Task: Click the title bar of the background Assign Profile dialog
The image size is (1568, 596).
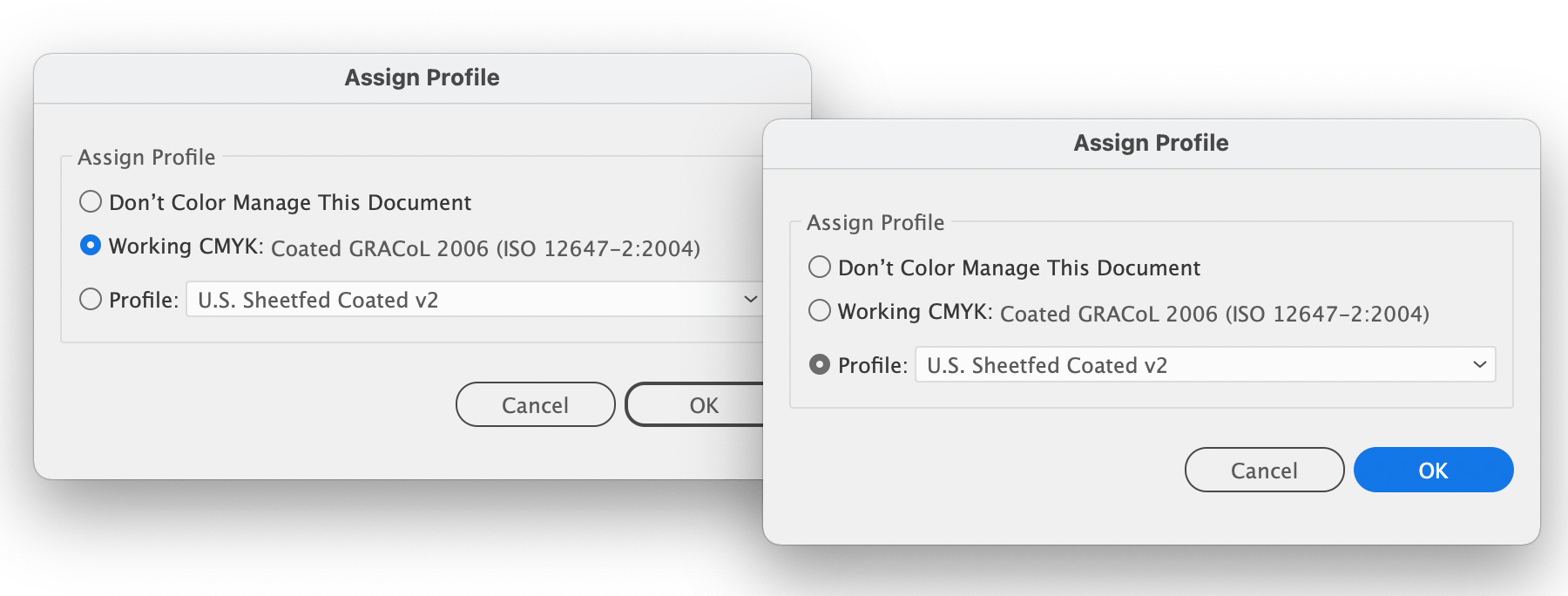Action: click(x=422, y=78)
